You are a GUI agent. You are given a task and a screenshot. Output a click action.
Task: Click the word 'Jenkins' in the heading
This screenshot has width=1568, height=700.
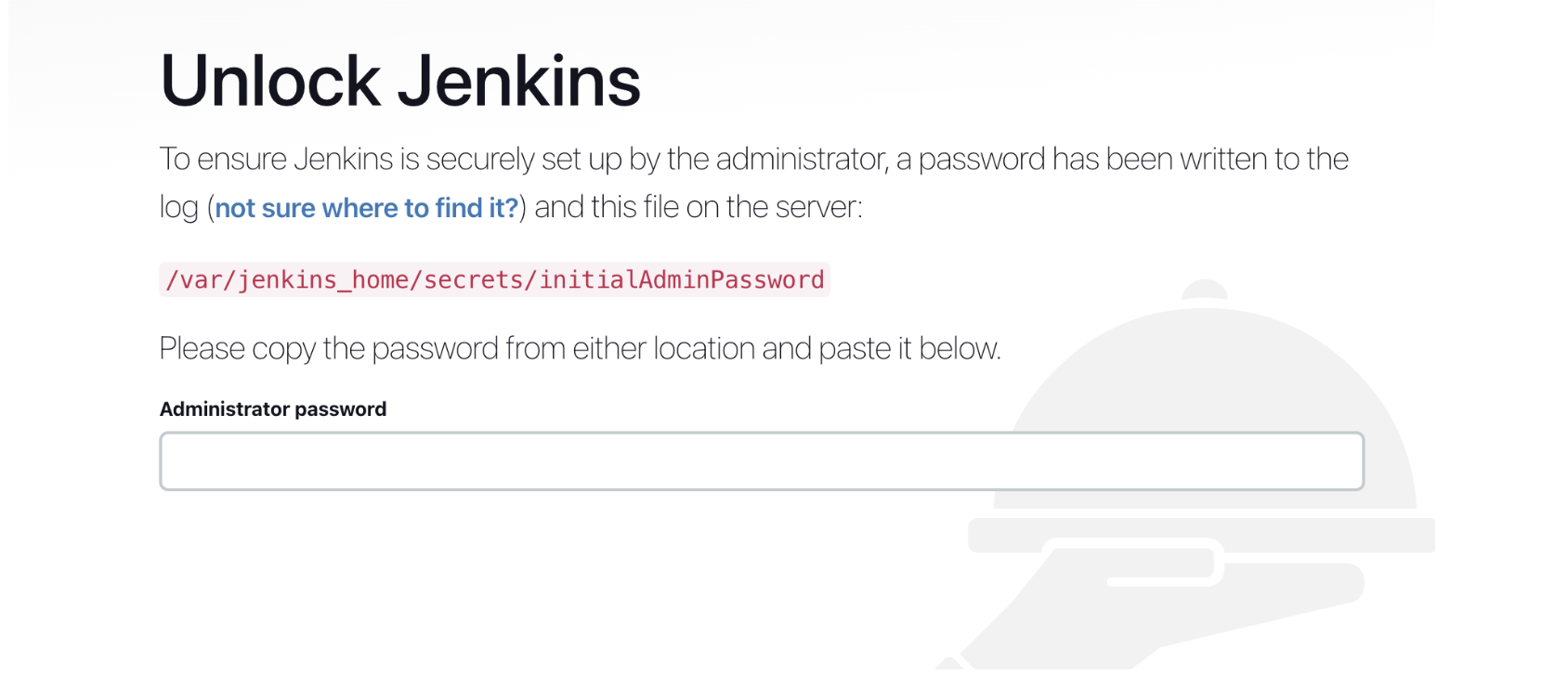[518, 82]
